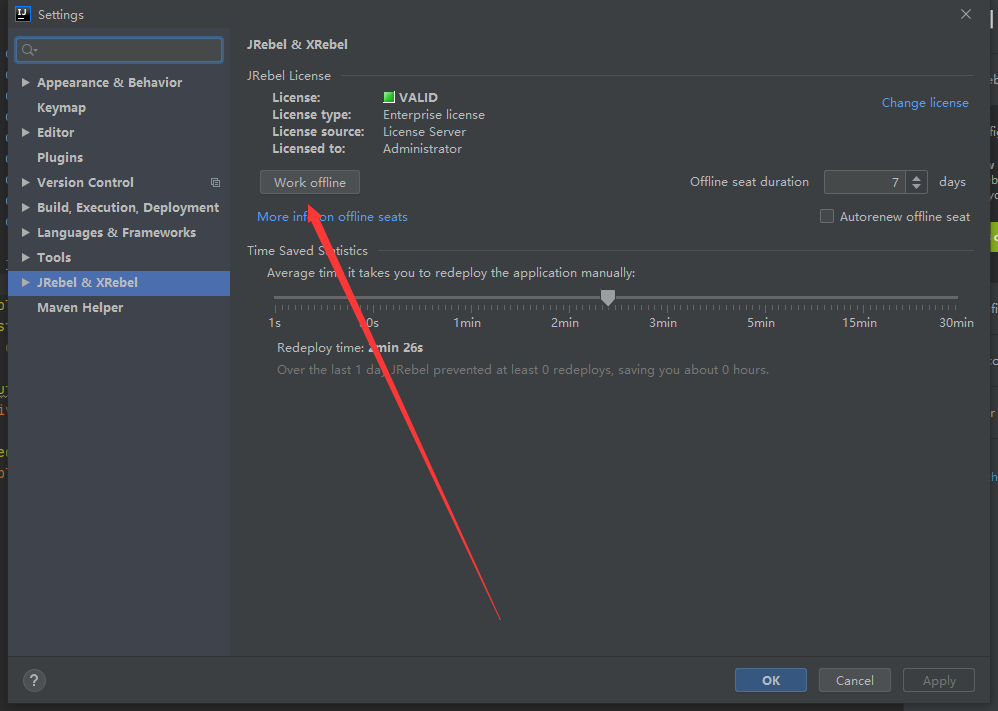Increase offline seat duration with up arrow
The height and width of the screenshot is (711, 998).
coord(917,178)
